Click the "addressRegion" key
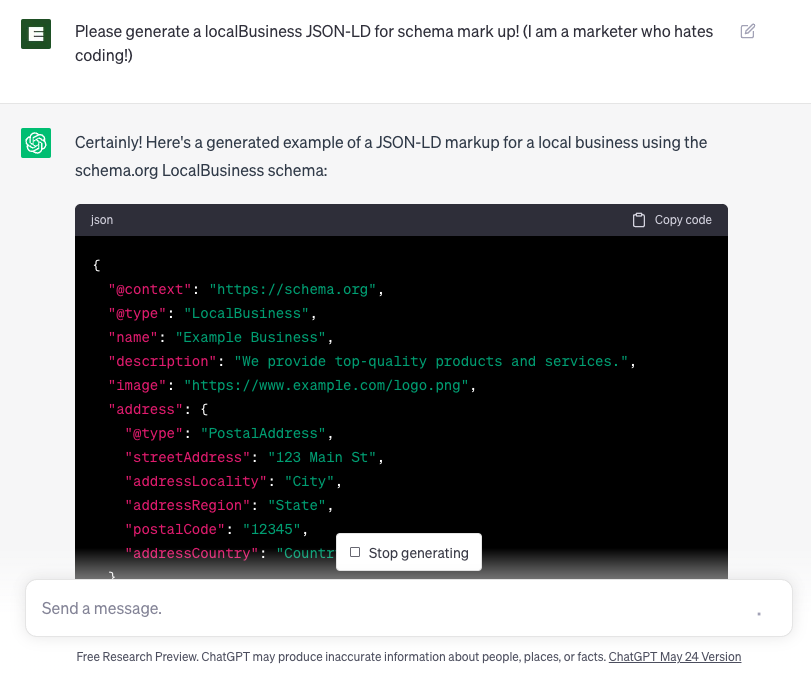This screenshot has width=811, height=680. tap(188, 506)
